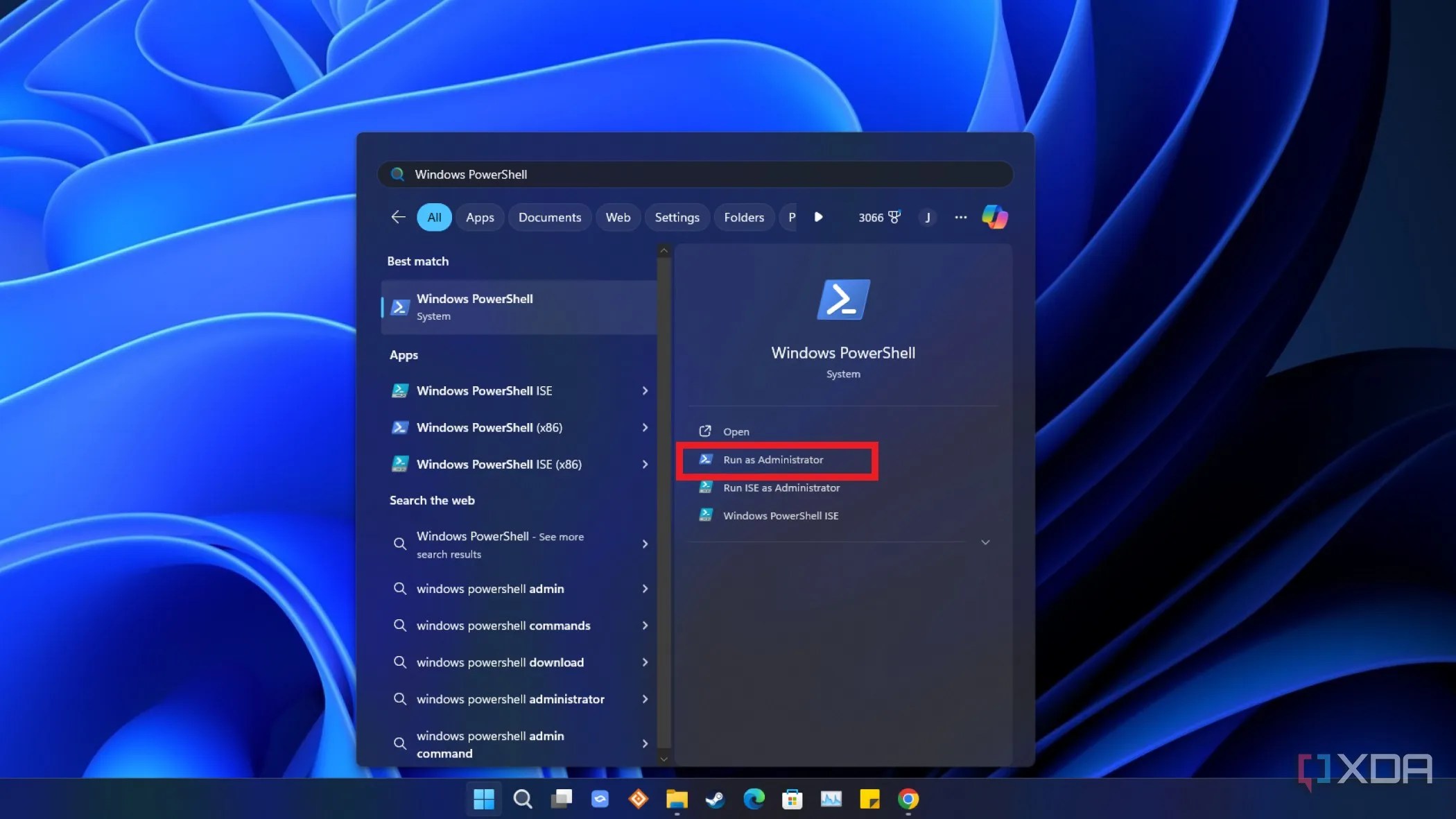Open the monitor graph app on taskbar

[831, 799]
